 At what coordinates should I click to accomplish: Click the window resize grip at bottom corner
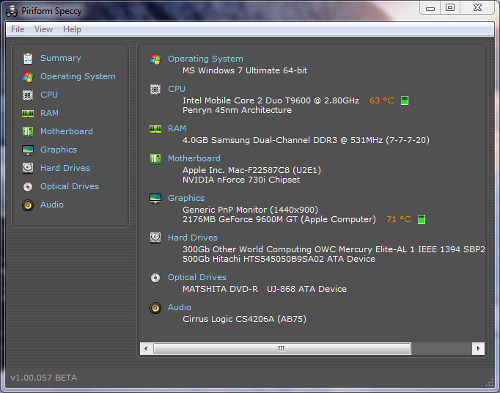[x=490, y=383]
